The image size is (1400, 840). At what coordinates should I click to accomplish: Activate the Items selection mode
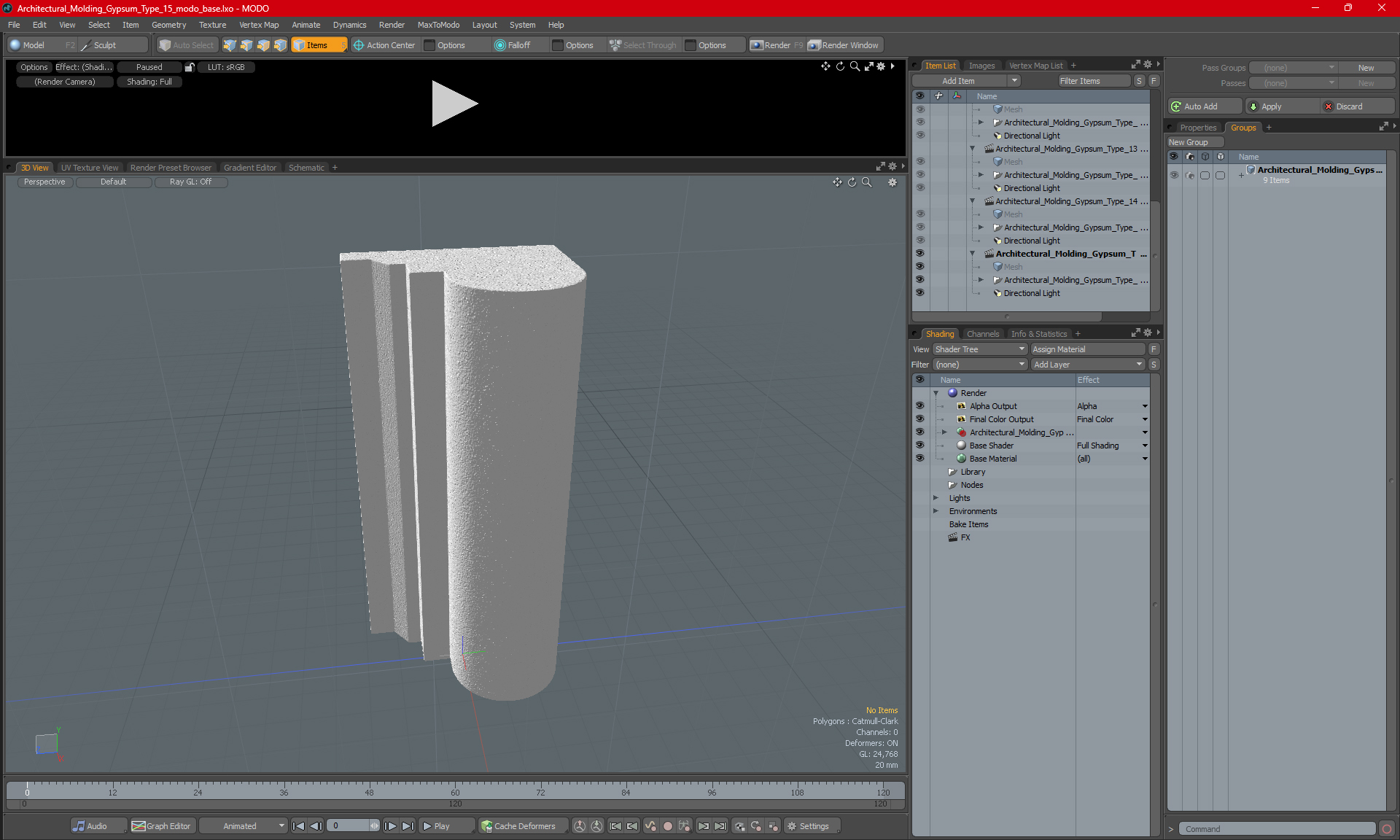tap(319, 45)
